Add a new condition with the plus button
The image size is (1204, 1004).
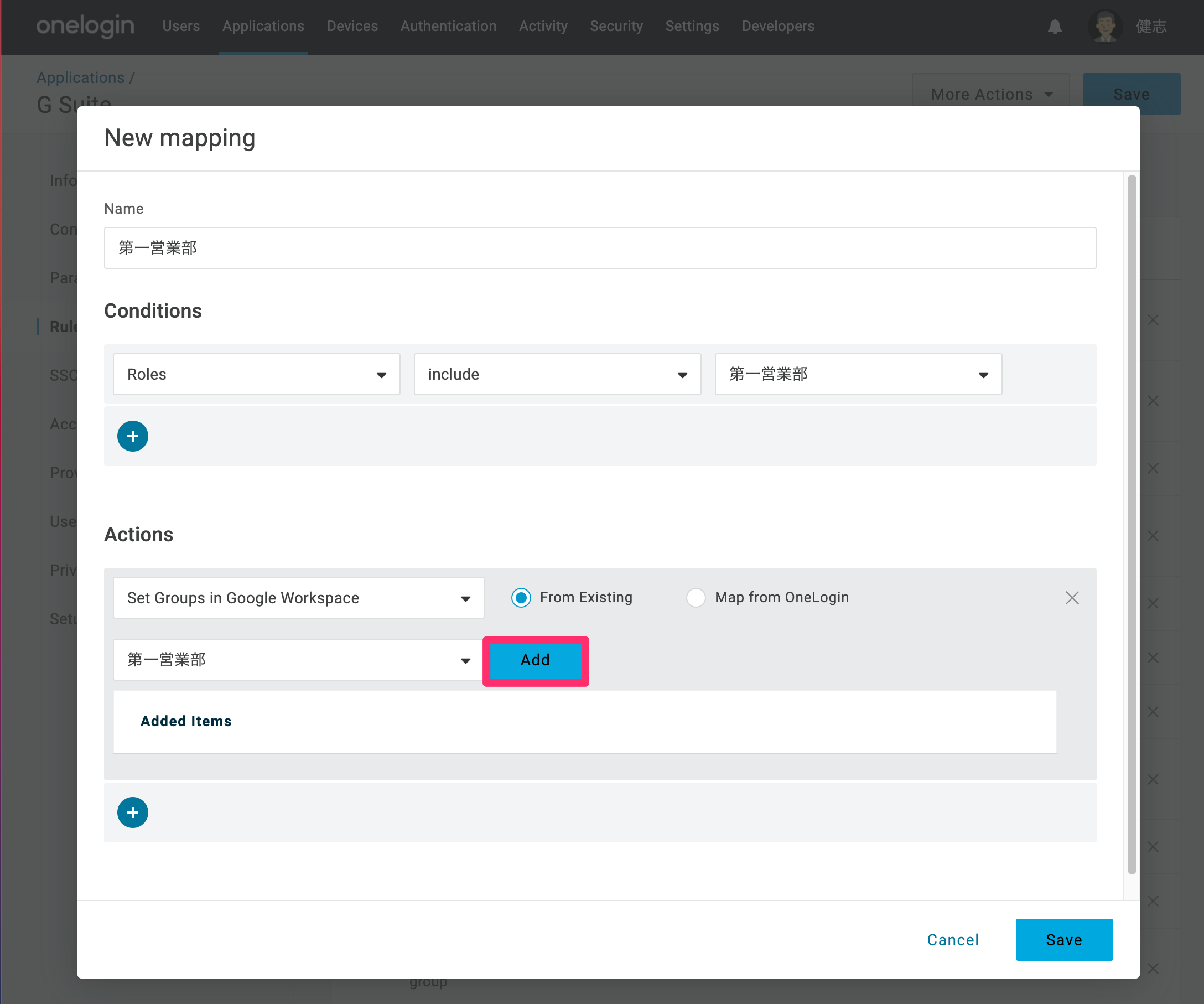(x=132, y=436)
